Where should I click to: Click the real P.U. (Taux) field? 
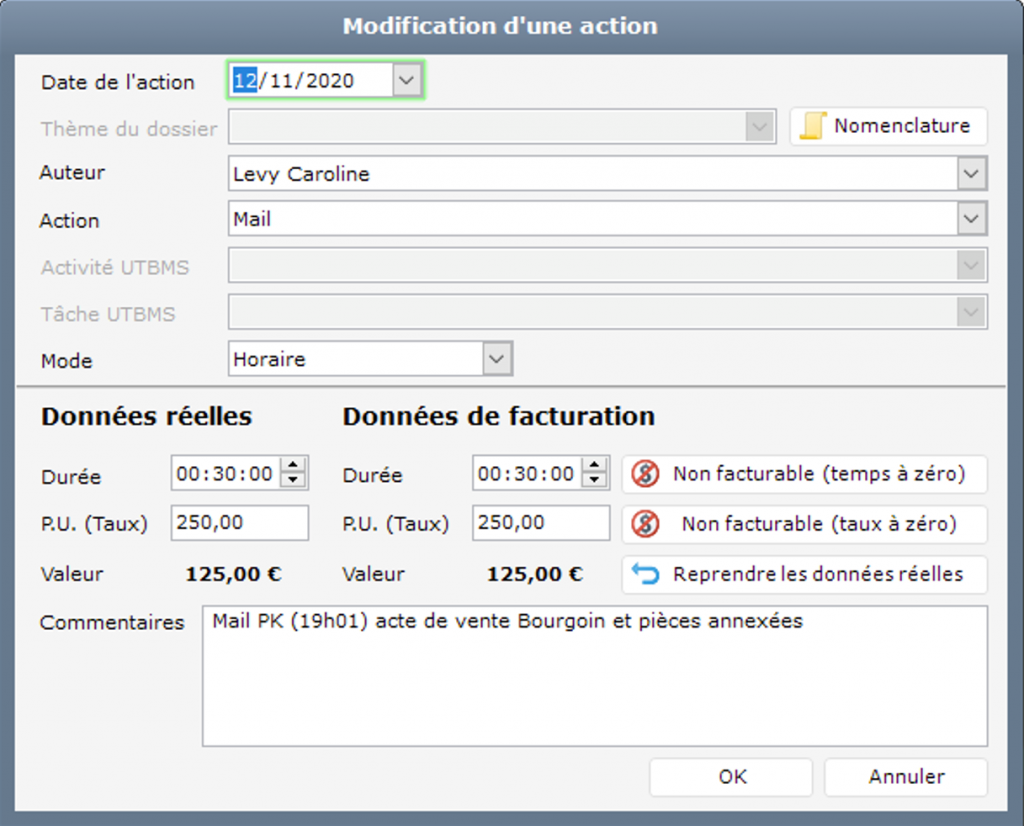(240, 523)
